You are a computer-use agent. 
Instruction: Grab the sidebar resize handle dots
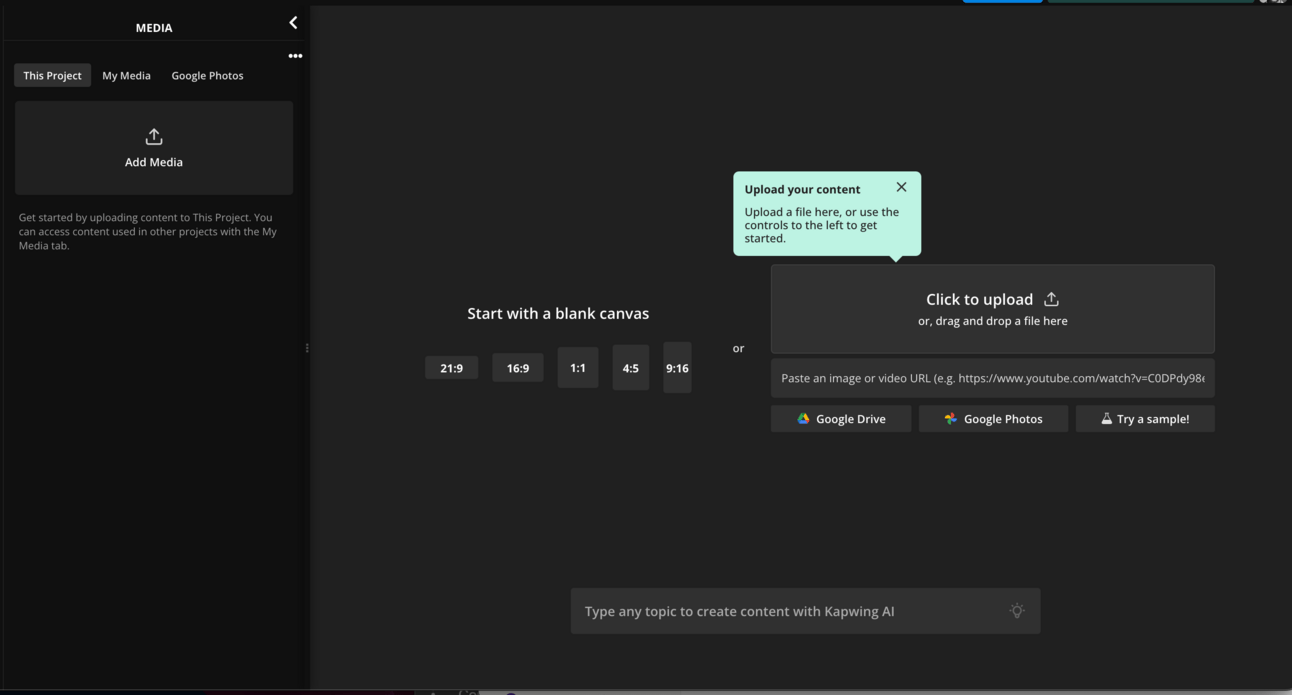pyautogui.click(x=307, y=348)
